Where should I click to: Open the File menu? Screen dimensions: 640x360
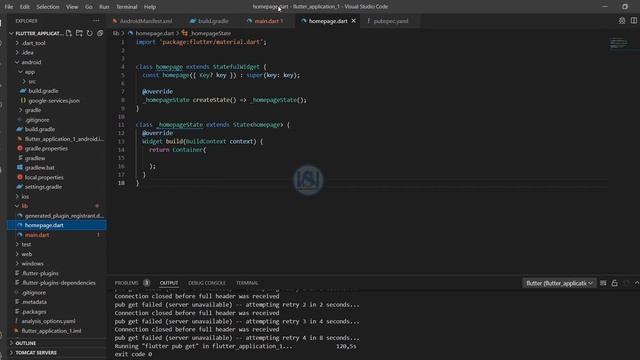[9, 7]
